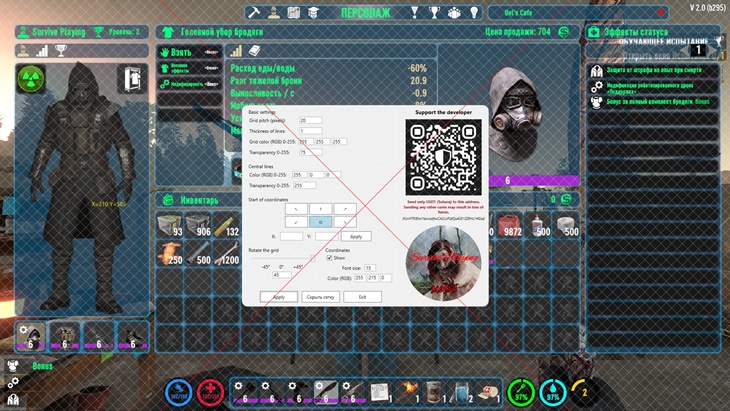Click the cosmetic effects shirt action
The image size is (730, 411).
pyautogui.click(x=189, y=68)
